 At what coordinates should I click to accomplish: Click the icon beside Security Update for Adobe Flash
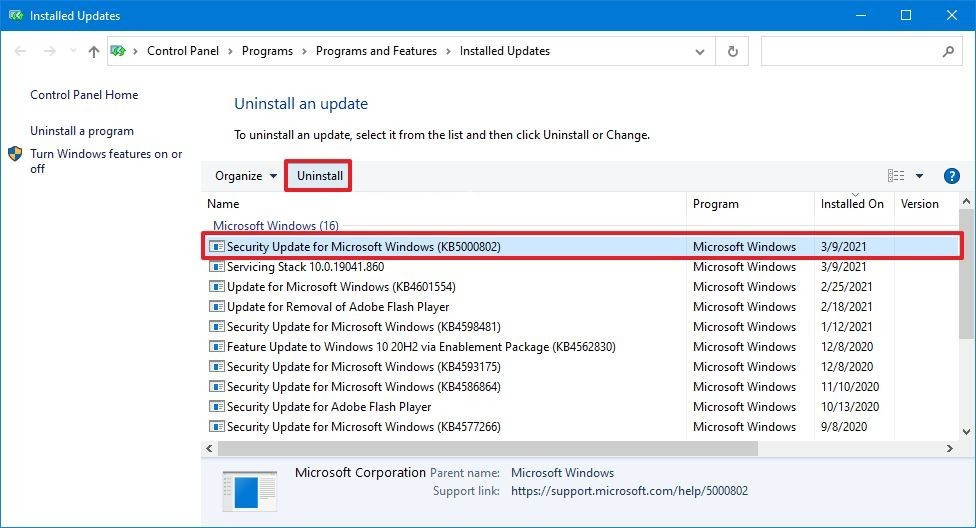(x=216, y=407)
